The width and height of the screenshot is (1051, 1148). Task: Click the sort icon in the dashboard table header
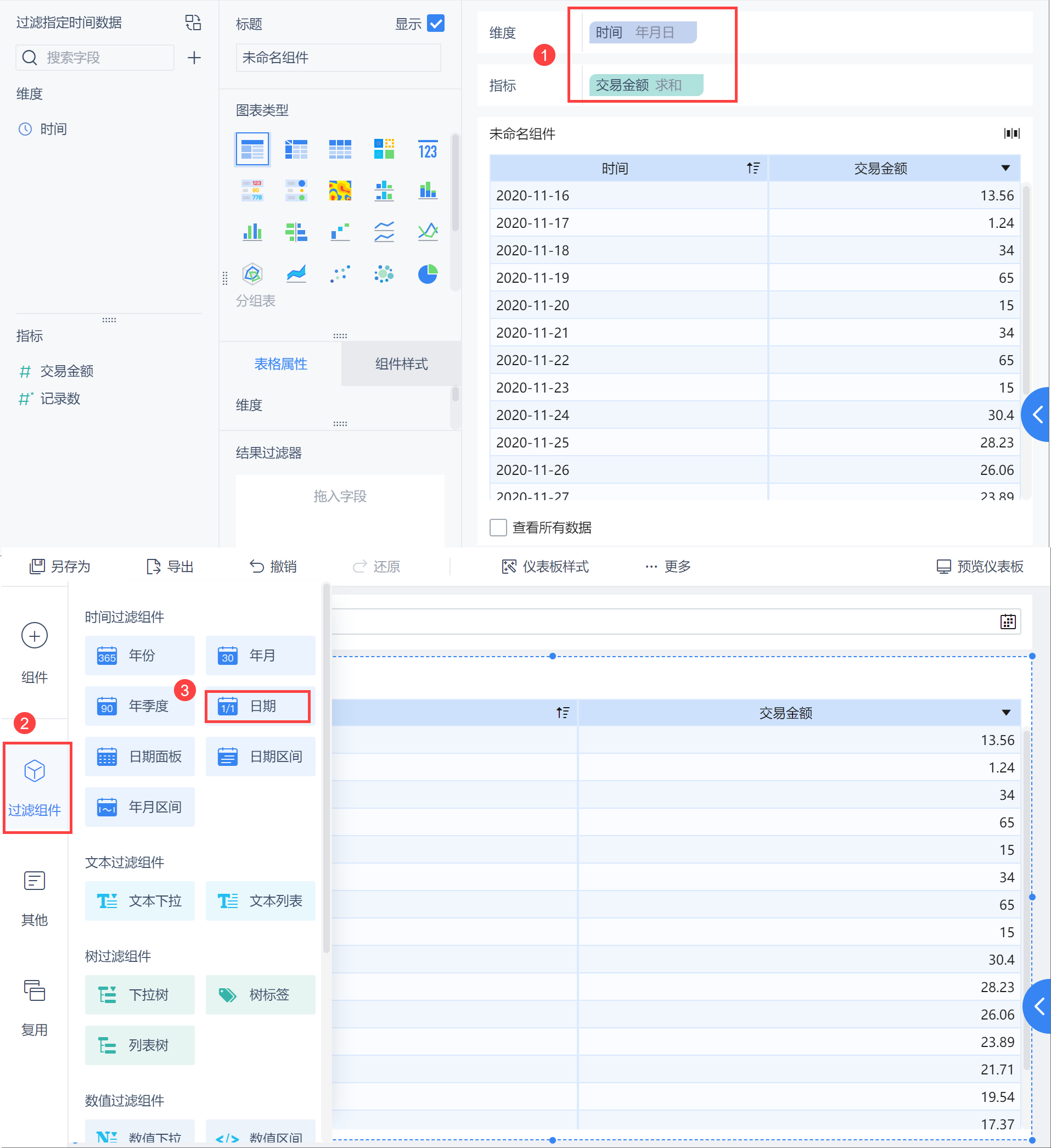[x=563, y=713]
